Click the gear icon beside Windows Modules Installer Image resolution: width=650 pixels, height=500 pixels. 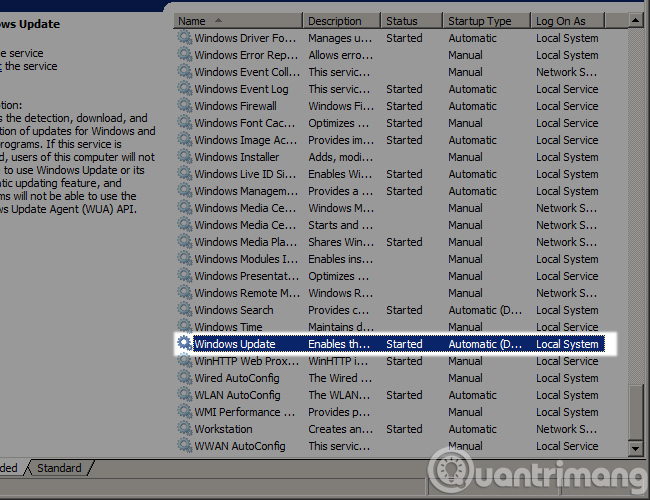184,259
